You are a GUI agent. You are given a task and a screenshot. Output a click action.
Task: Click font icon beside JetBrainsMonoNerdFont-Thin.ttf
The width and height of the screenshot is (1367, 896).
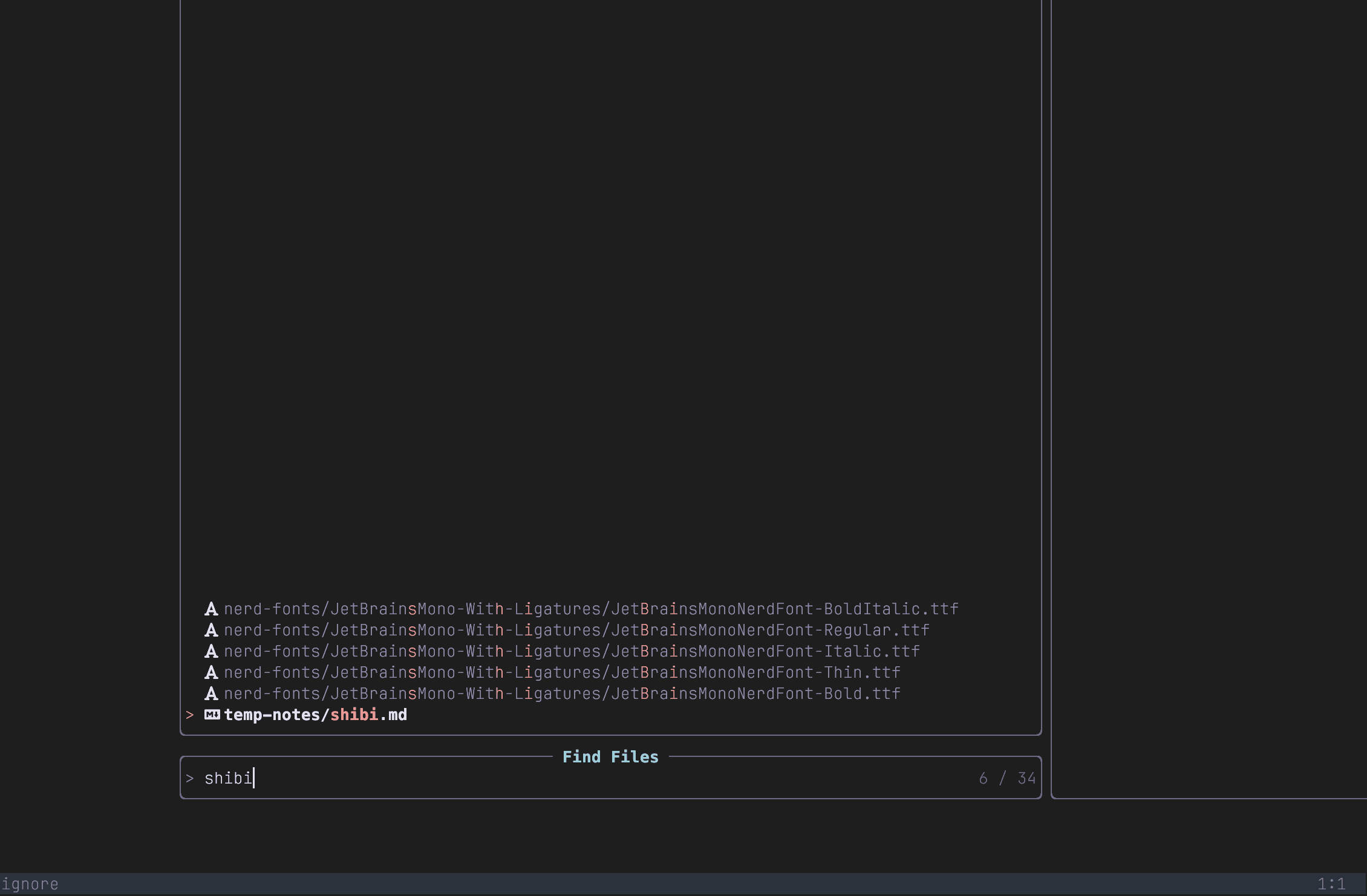point(211,672)
